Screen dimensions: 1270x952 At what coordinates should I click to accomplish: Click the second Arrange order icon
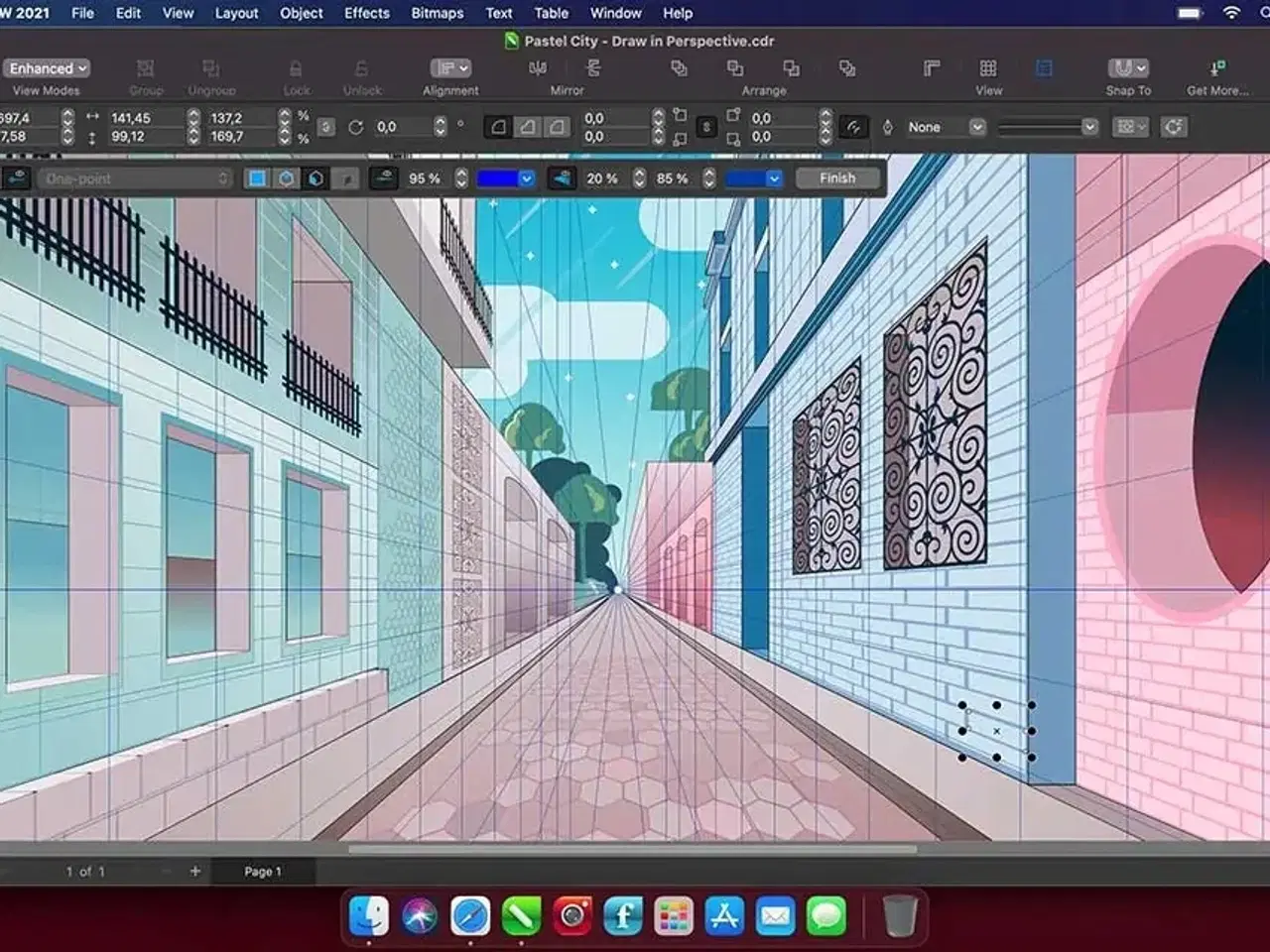click(x=735, y=68)
